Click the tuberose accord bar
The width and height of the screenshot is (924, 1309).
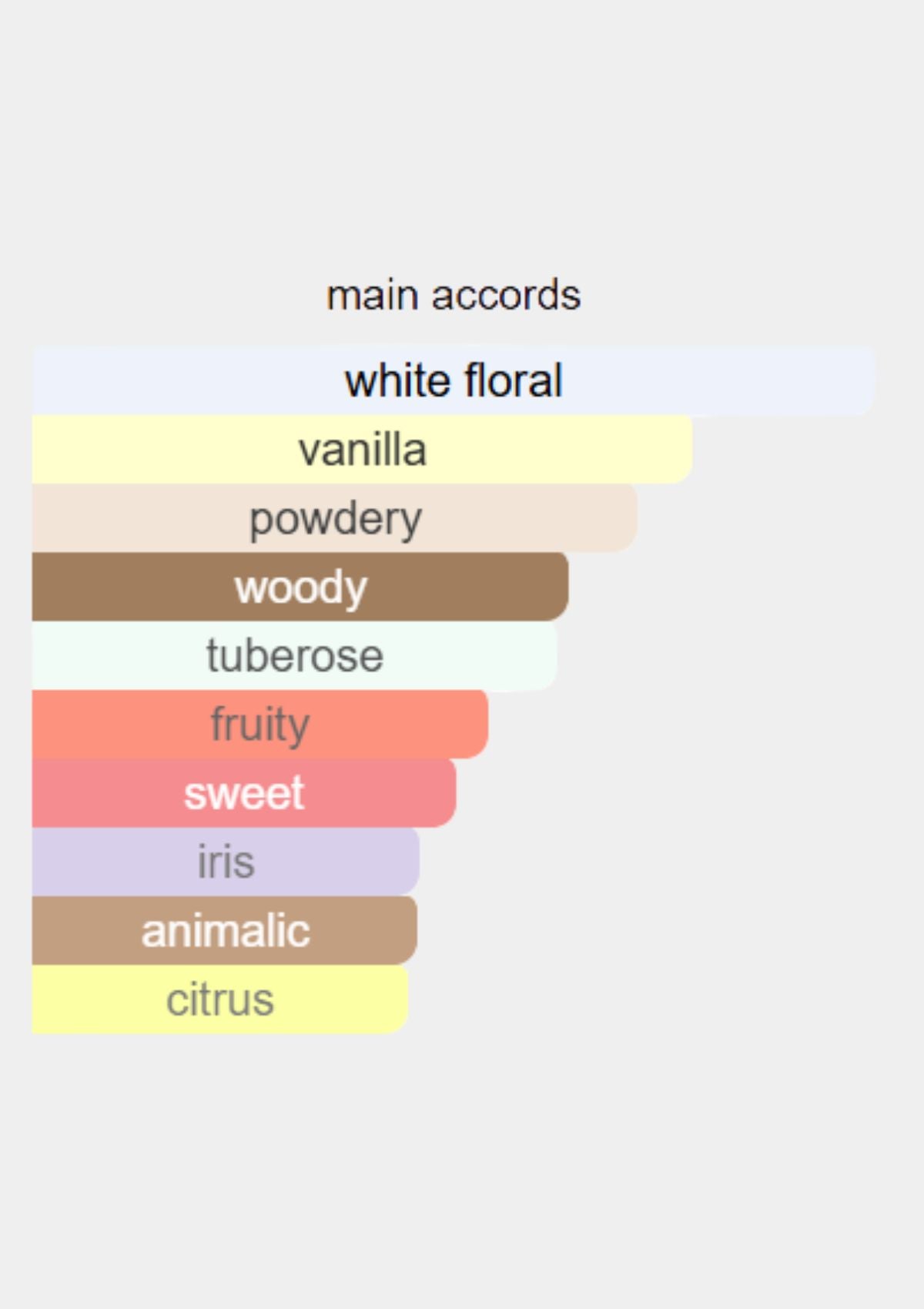click(294, 656)
